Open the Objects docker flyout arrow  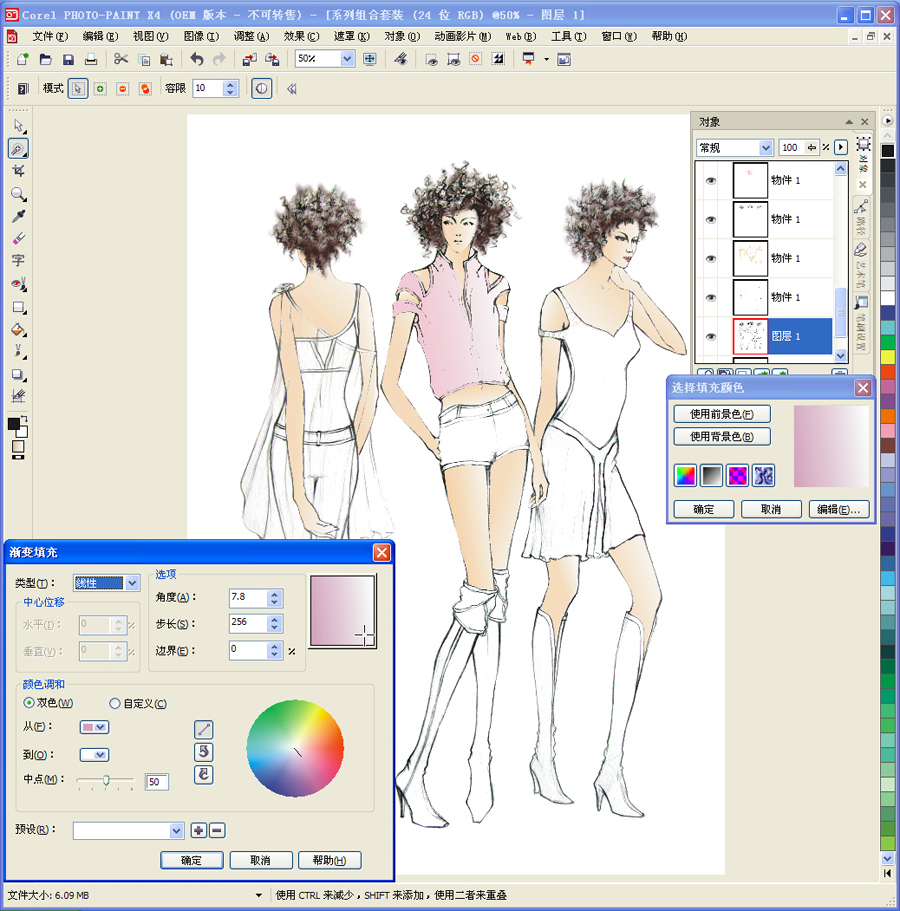[841, 148]
